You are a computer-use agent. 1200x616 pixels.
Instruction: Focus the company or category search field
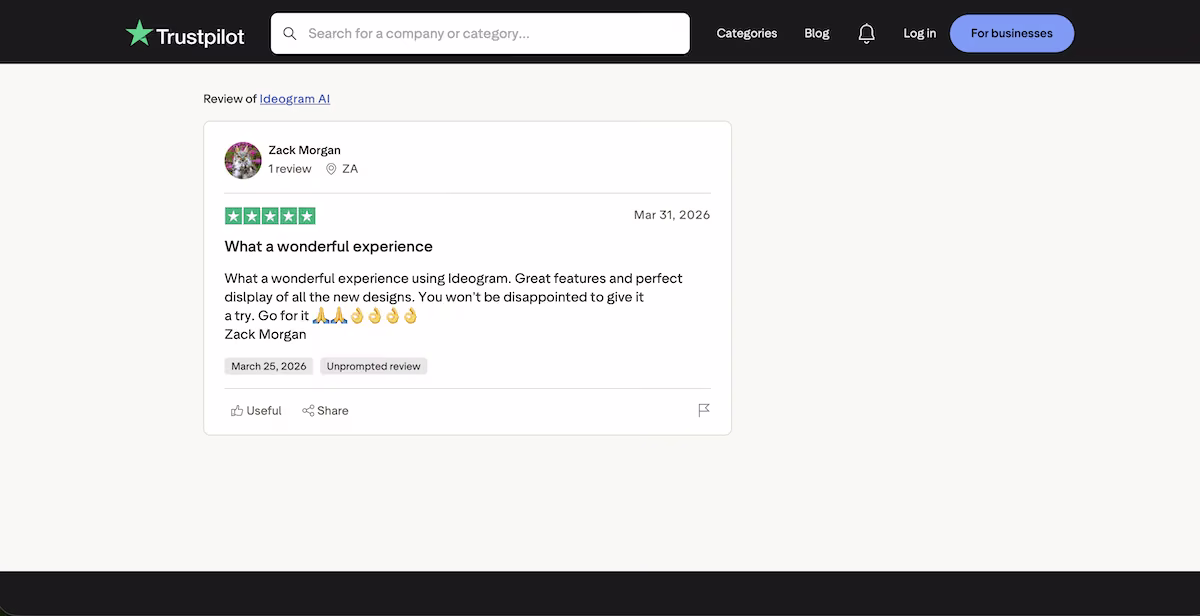tap(480, 33)
